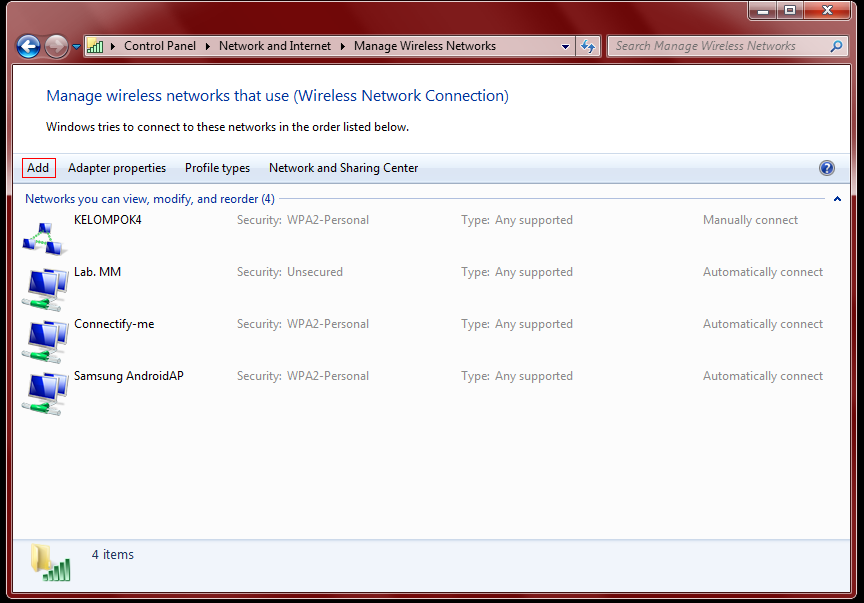Click the 4 items status text
864x603 pixels.
113,554
